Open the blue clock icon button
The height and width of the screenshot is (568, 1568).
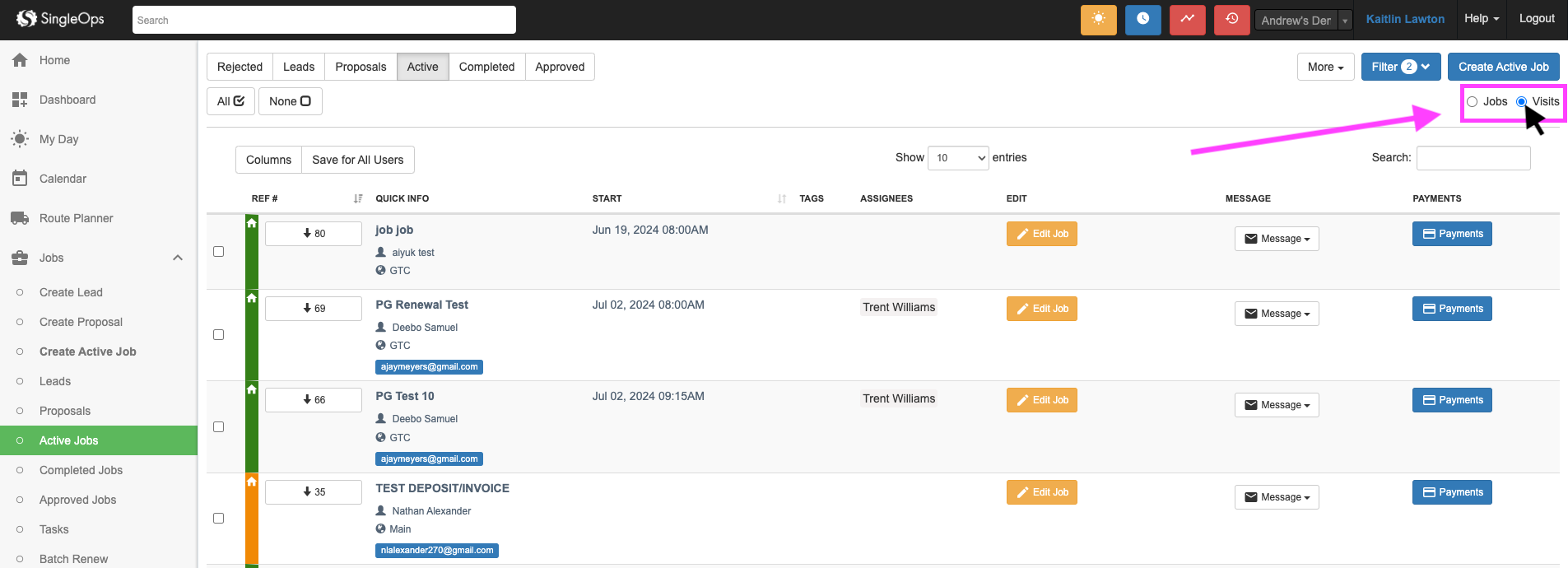click(x=1142, y=20)
